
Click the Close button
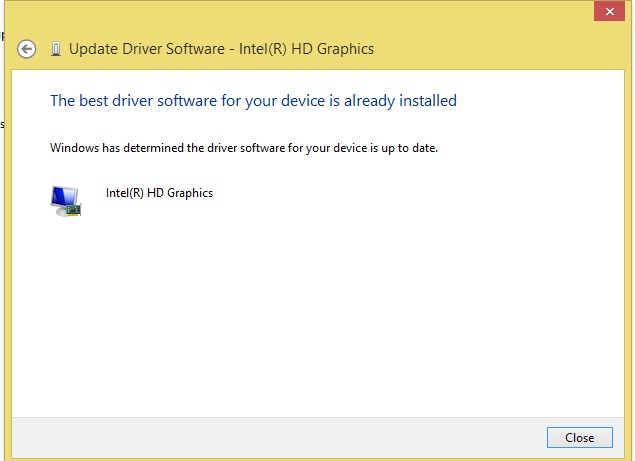tap(580, 438)
